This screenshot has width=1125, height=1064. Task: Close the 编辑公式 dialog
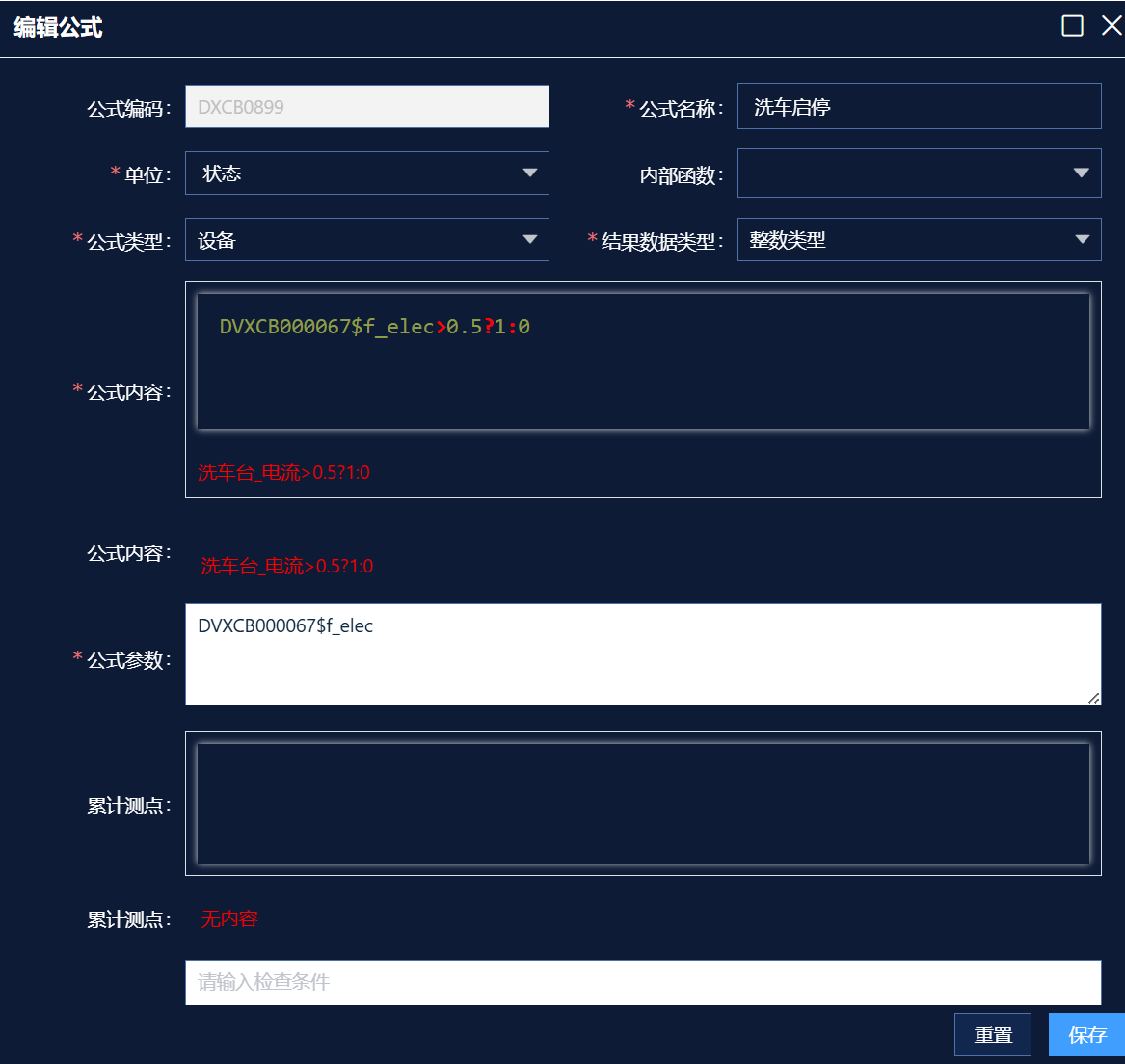click(x=1112, y=26)
